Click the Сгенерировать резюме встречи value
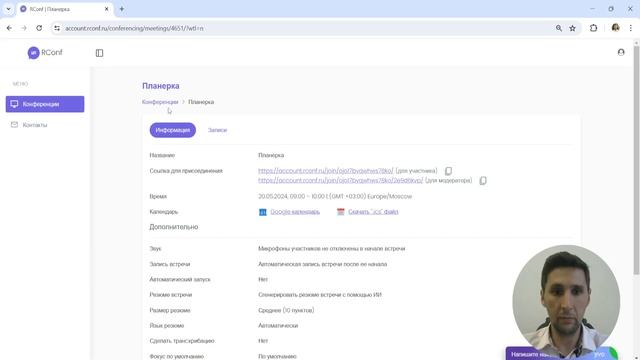The width and height of the screenshot is (640, 360). point(320,295)
